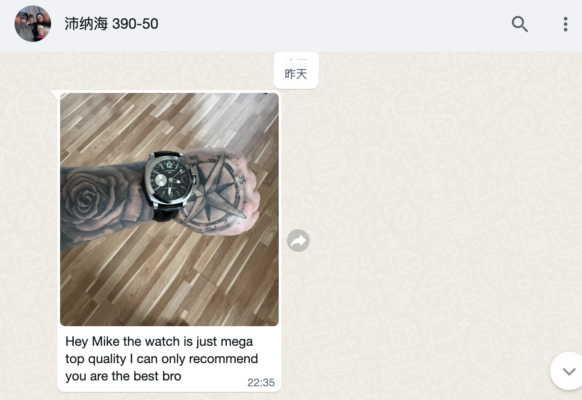Open contact info via 沛纳海 390-50 title

[111, 24]
